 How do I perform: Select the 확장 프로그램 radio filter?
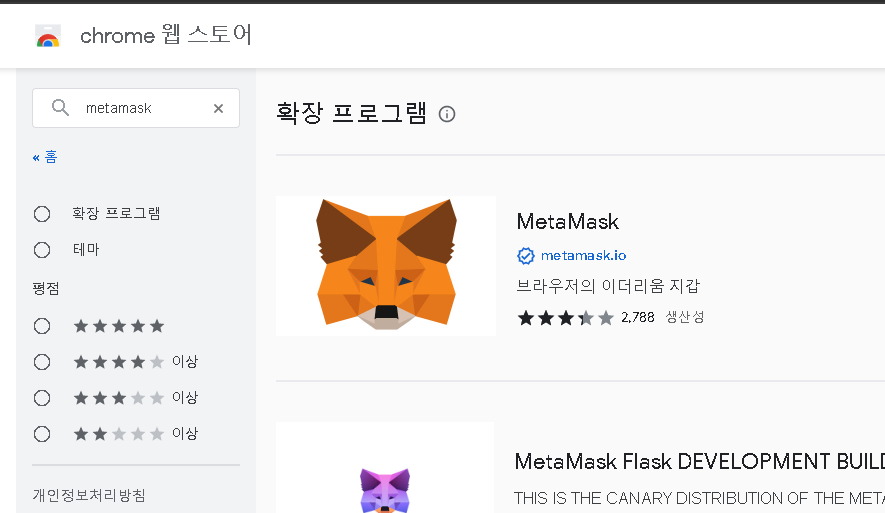coord(42,214)
